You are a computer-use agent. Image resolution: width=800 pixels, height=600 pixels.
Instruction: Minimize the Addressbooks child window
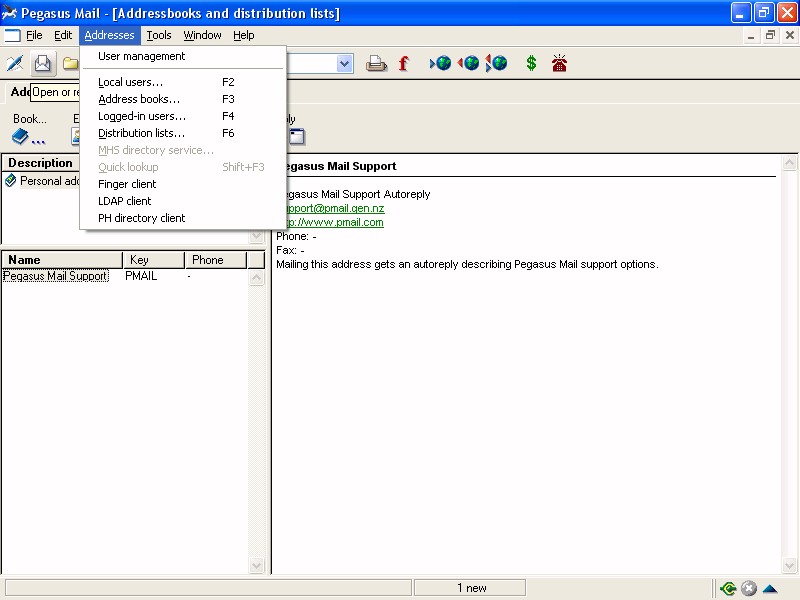pos(751,35)
